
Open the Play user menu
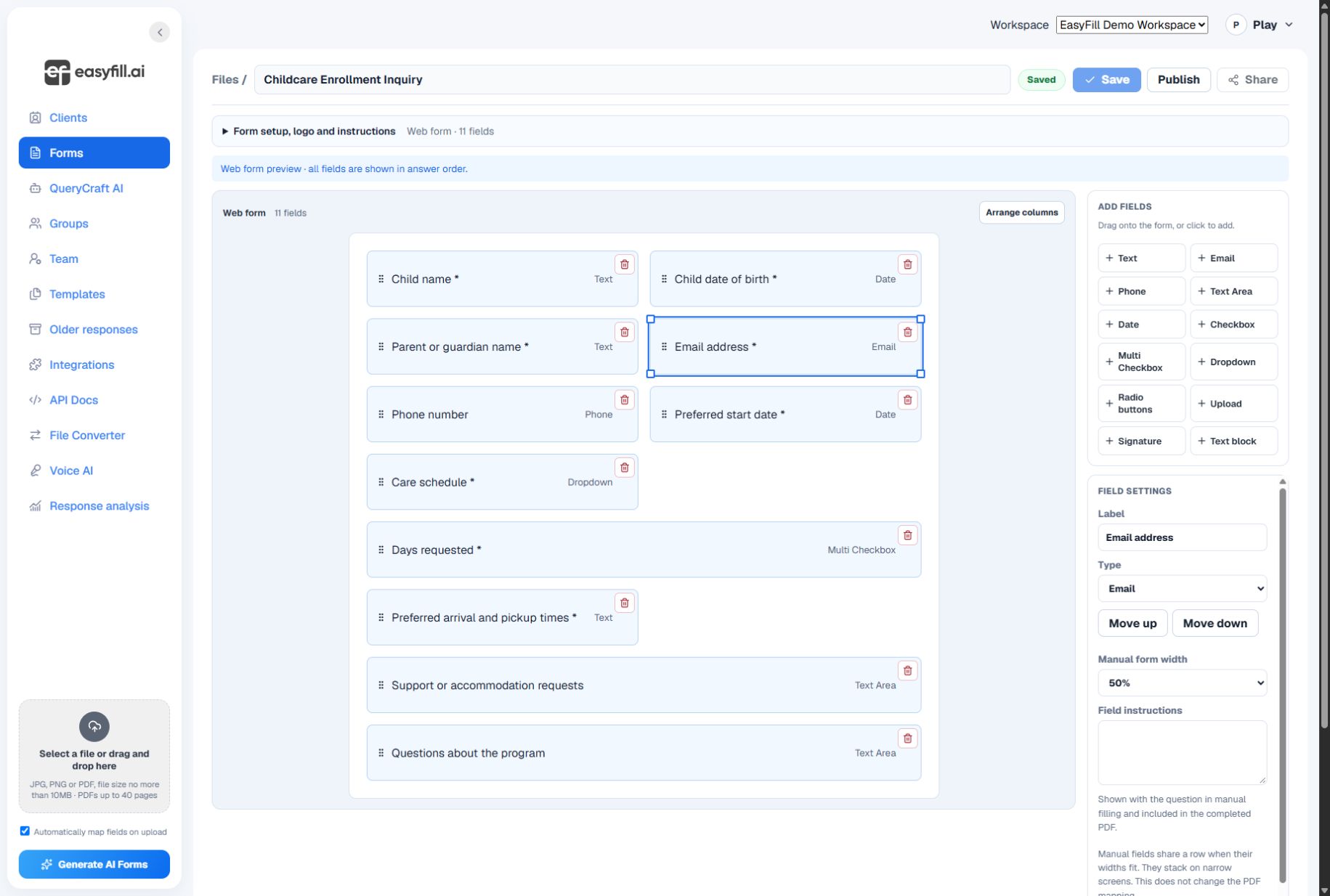click(x=1260, y=25)
